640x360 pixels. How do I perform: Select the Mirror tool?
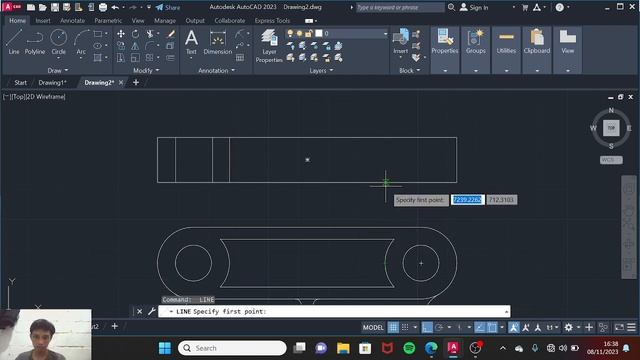click(135, 46)
